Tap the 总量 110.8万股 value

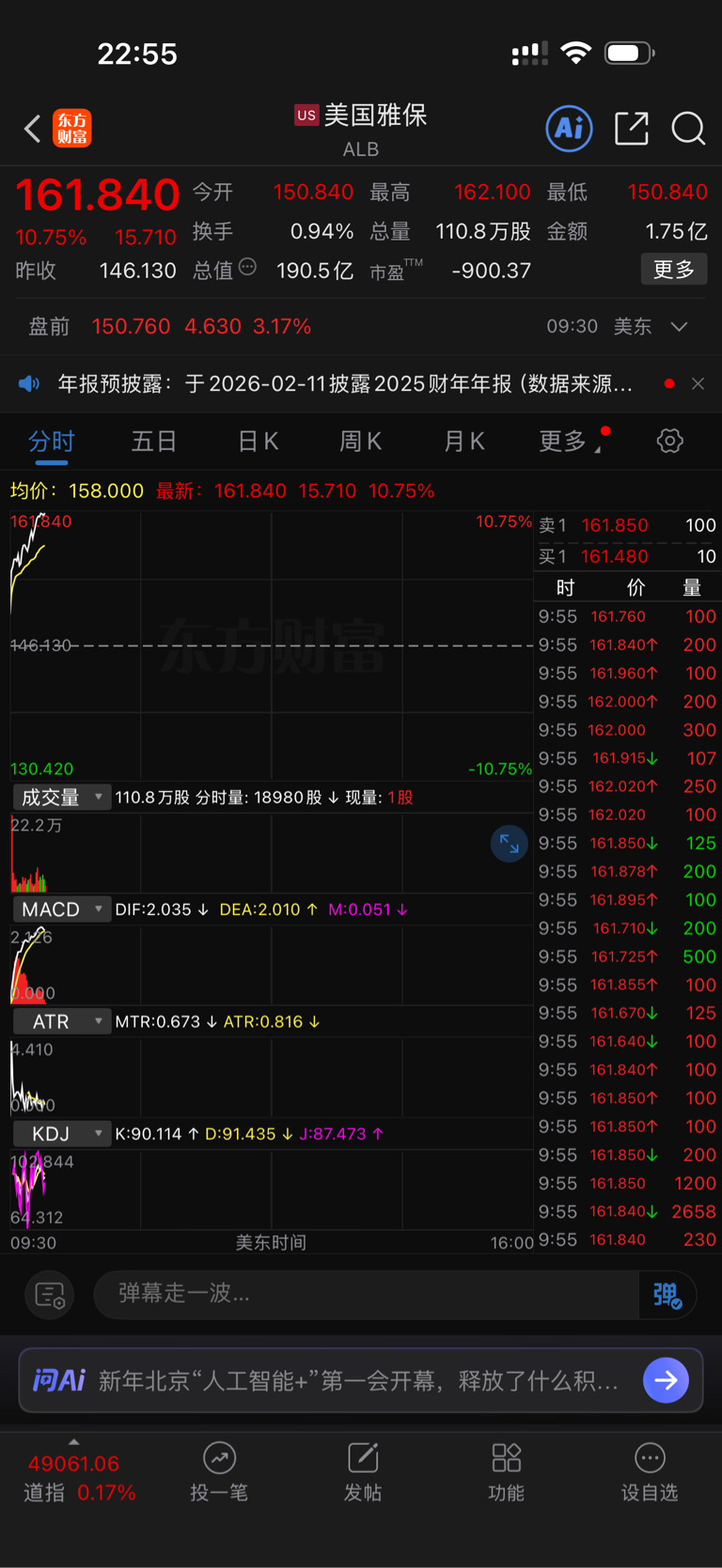pyautogui.click(x=482, y=231)
